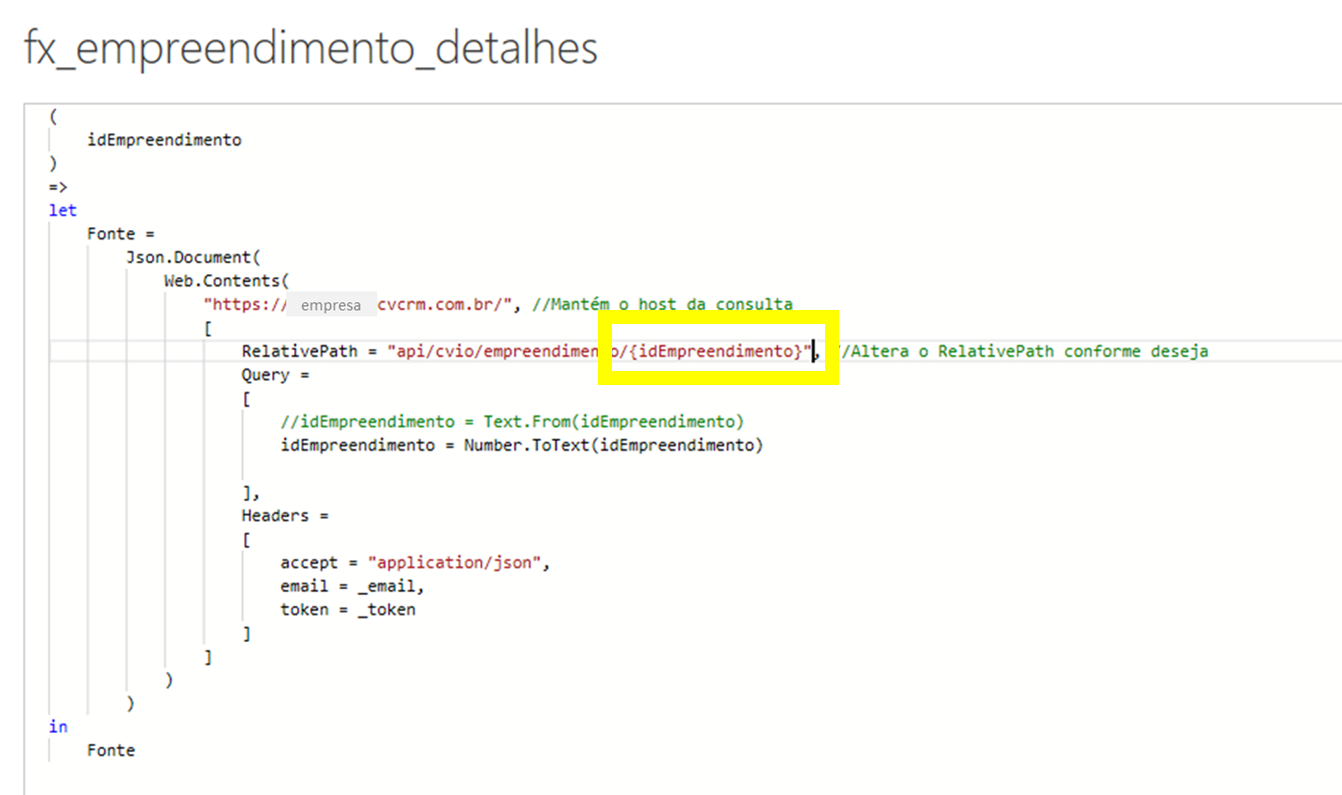
Task: Click the 'RelativePath =' property name
Action: coord(309,351)
